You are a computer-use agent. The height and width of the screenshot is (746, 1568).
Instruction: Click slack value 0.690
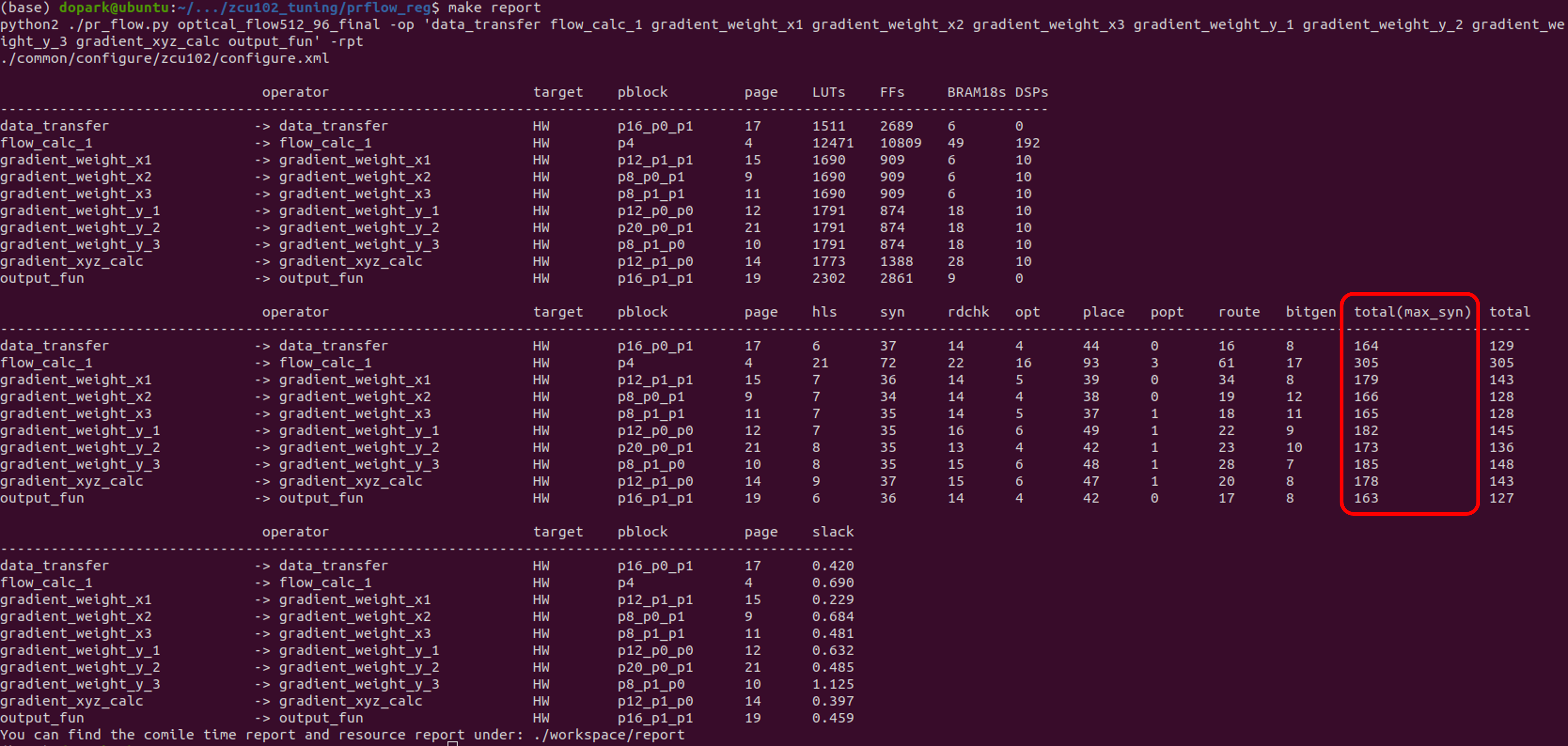pos(833,582)
